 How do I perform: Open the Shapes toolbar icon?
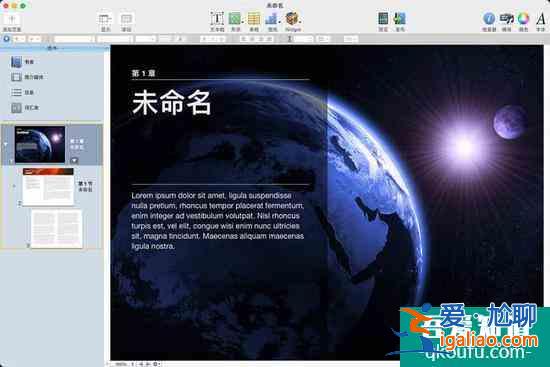[235, 21]
